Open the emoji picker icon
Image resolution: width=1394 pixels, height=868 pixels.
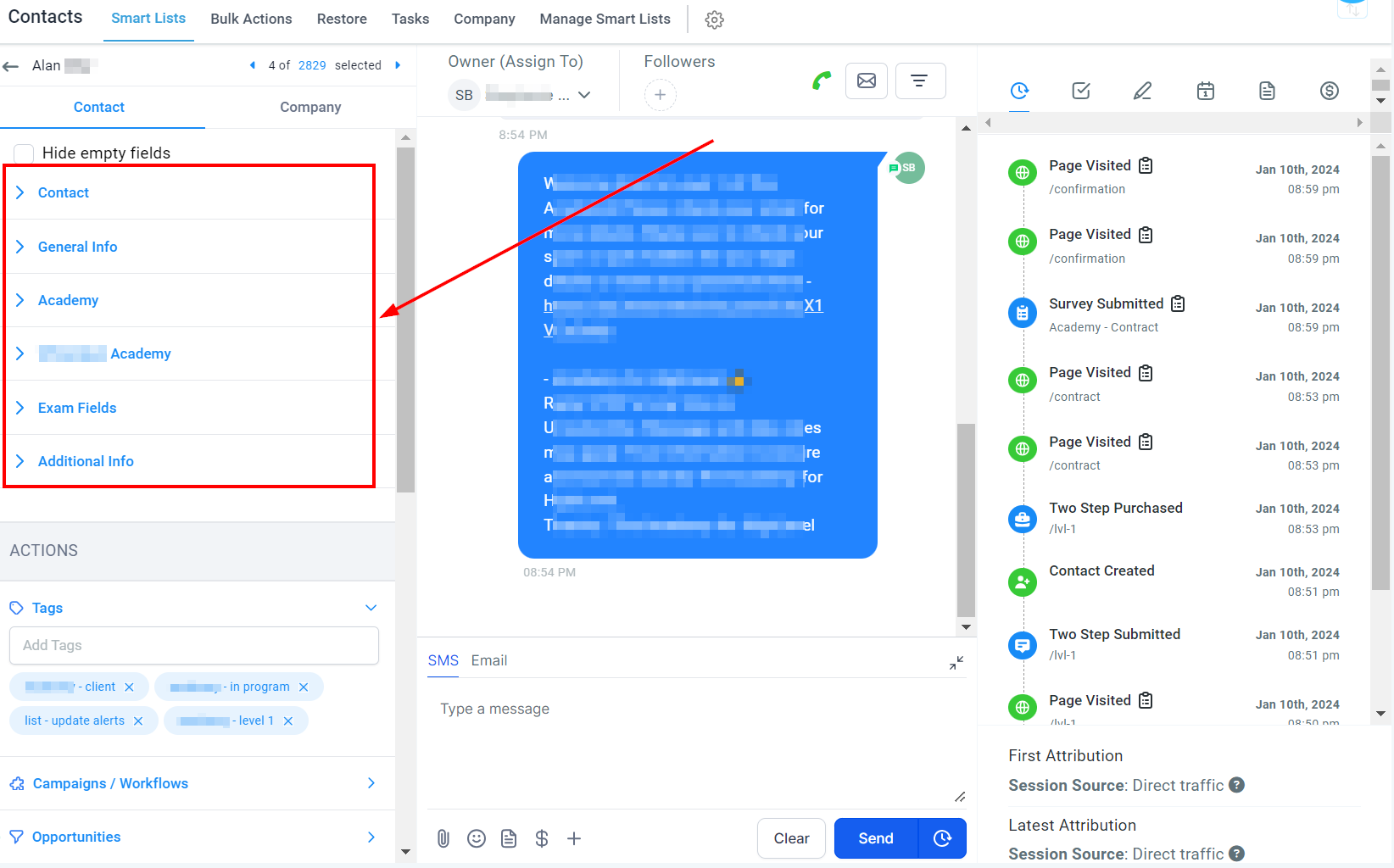tap(477, 838)
